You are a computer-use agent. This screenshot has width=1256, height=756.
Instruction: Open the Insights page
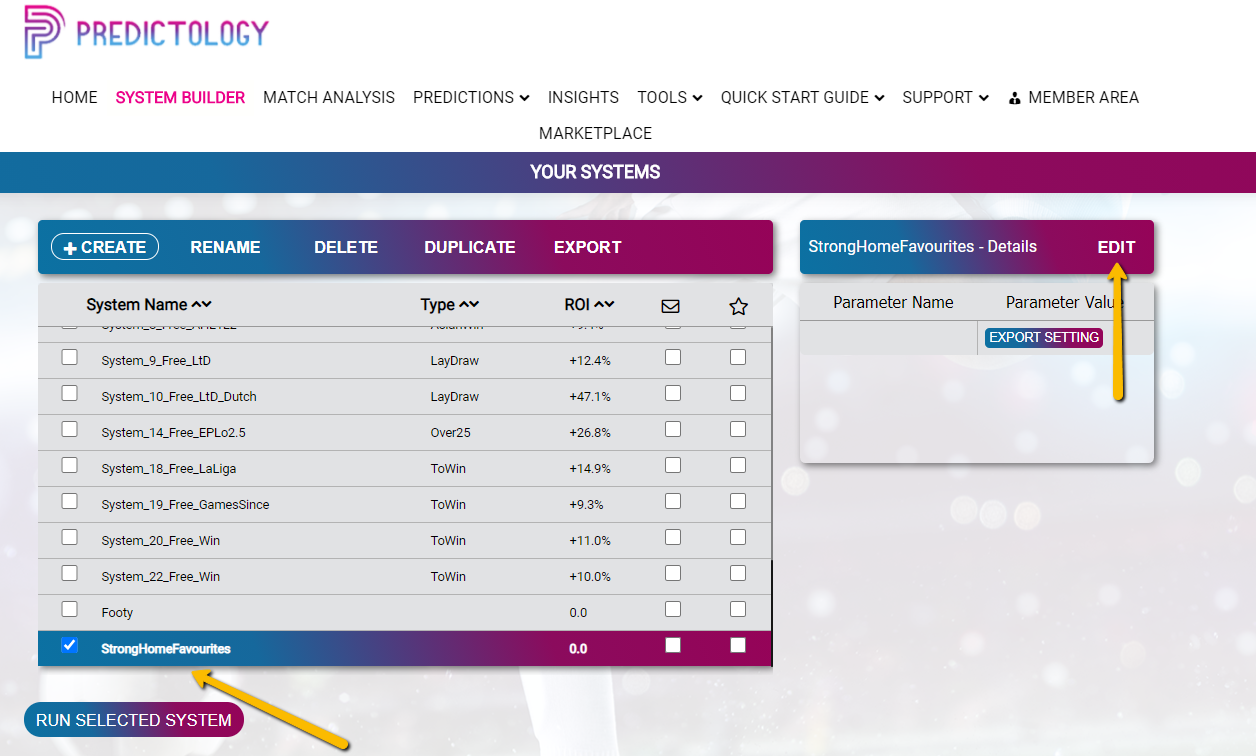point(583,98)
